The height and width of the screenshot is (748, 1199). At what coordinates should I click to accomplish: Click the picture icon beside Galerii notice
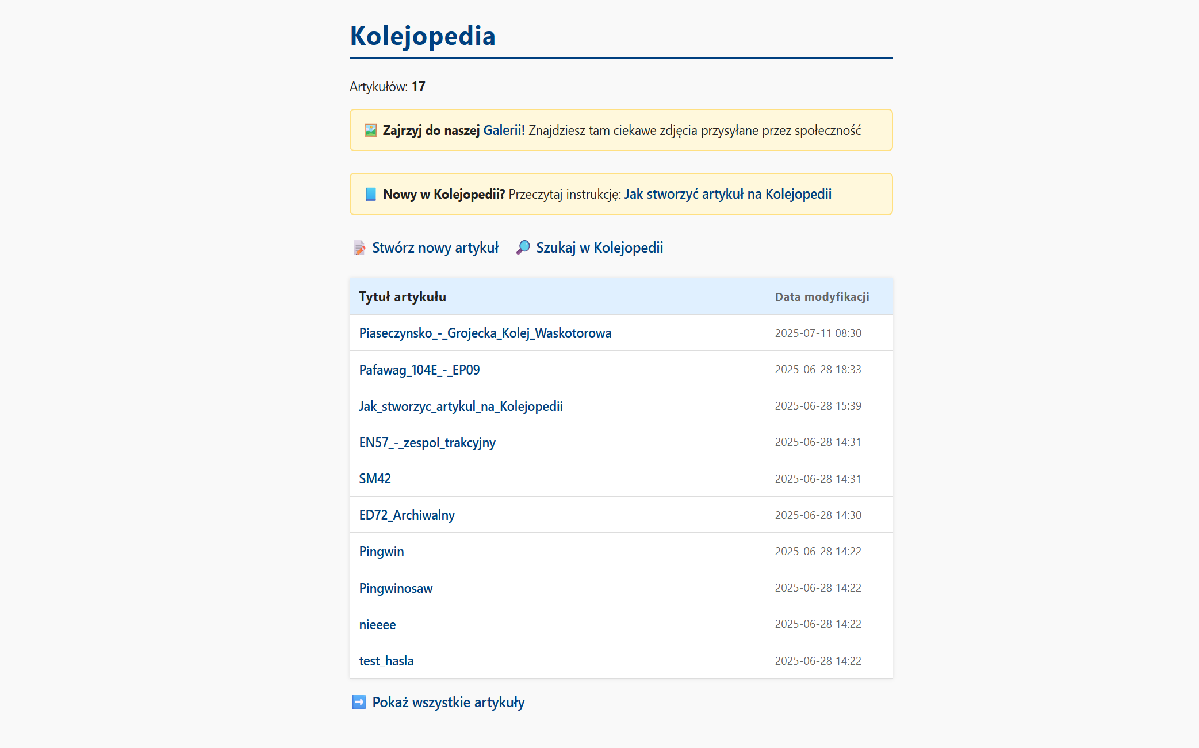371,130
